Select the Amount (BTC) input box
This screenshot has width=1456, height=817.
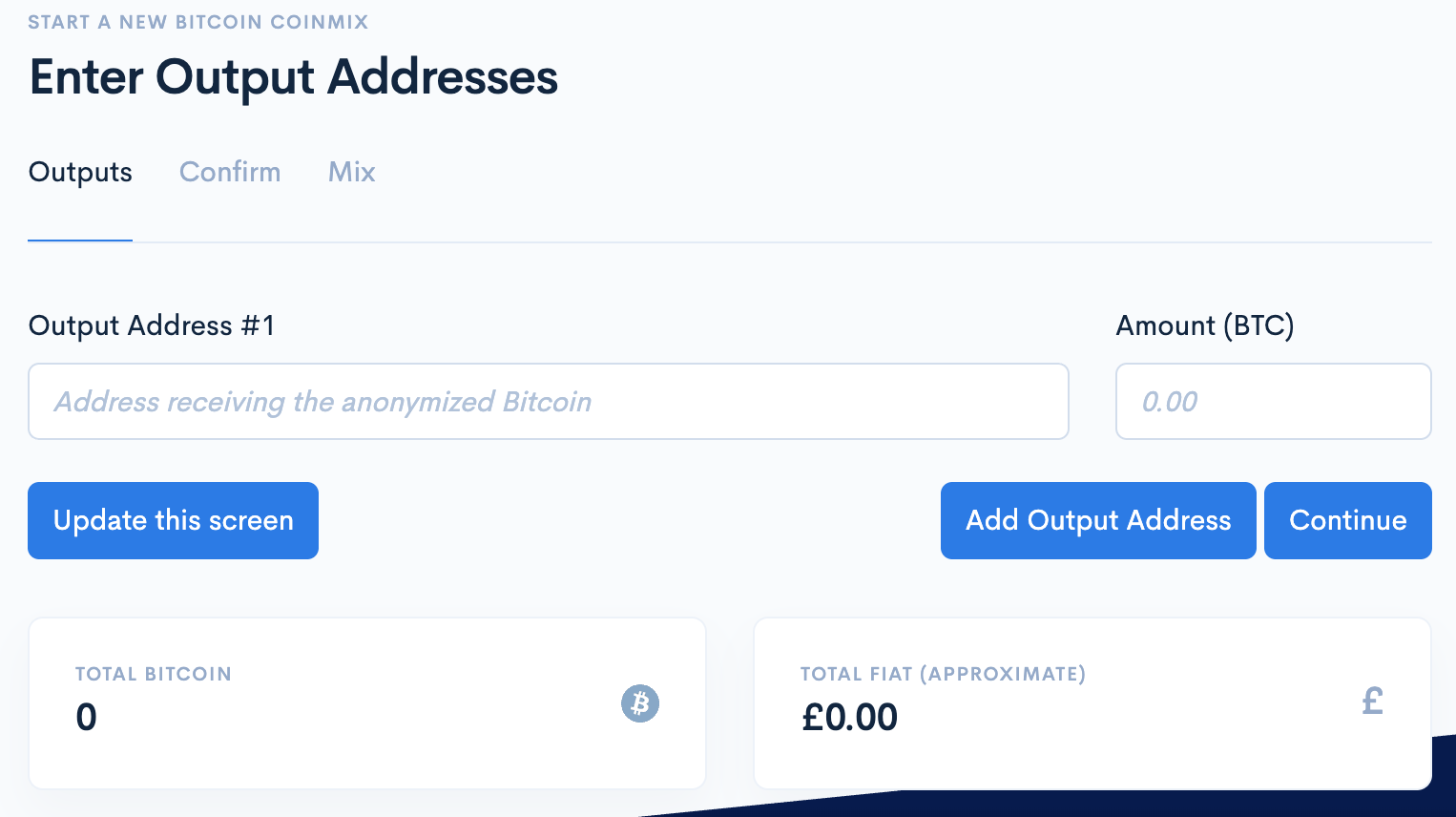(1273, 401)
